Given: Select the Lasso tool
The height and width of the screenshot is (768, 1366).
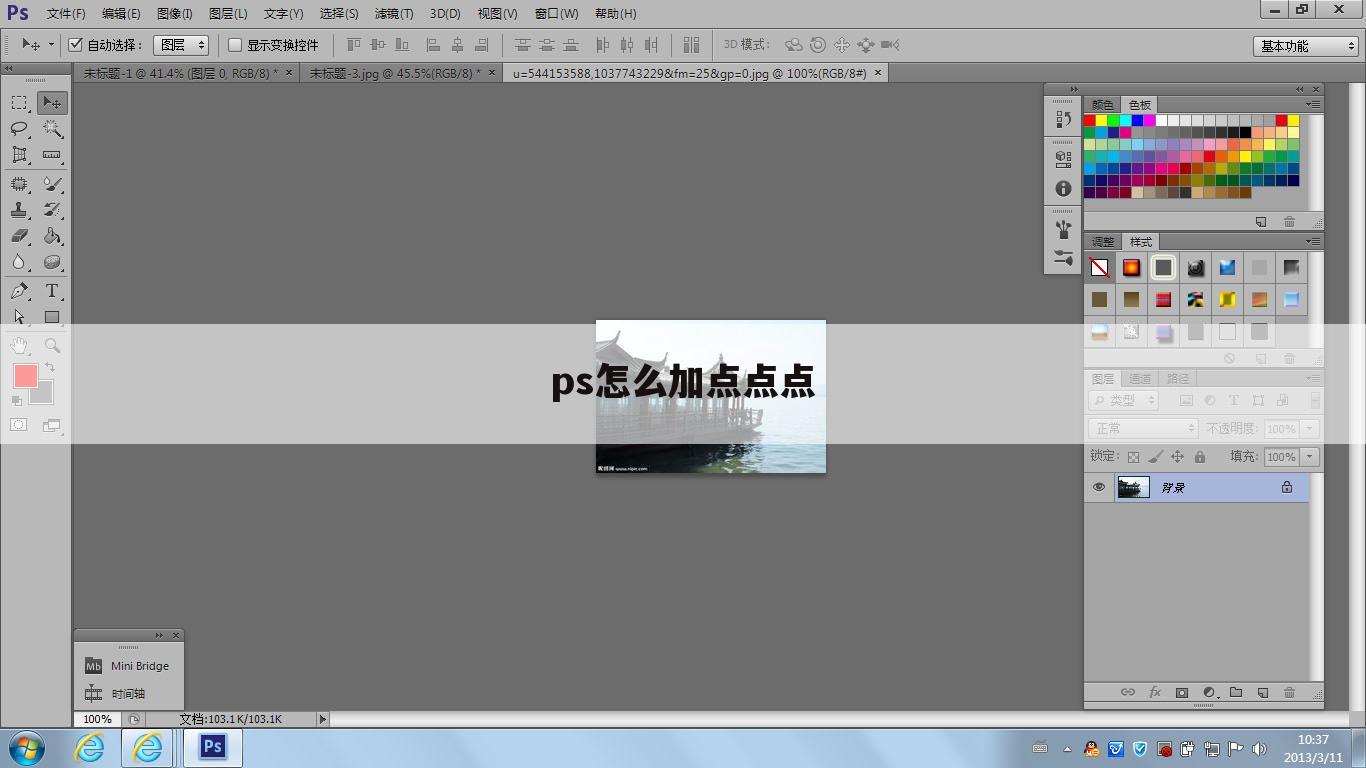Looking at the screenshot, I should coord(19,129).
